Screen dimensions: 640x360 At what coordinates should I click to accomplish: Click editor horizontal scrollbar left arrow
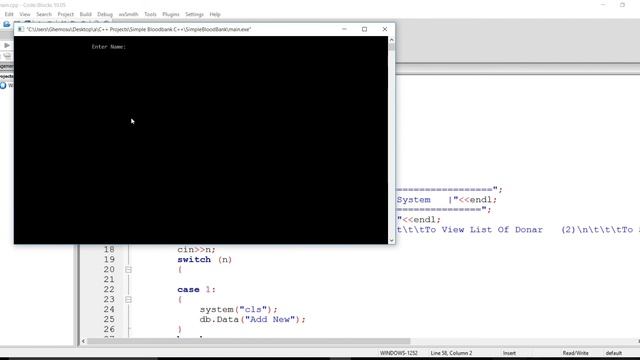click(x=83, y=341)
